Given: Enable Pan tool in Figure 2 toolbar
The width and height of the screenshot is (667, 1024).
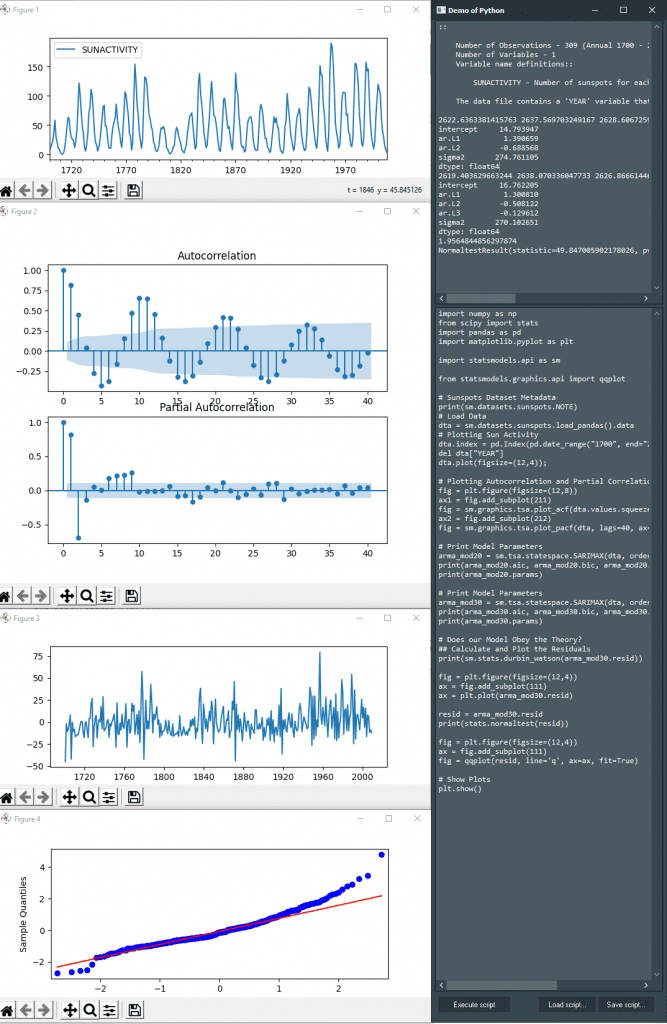Looking at the screenshot, I should click(x=67, y=596).
